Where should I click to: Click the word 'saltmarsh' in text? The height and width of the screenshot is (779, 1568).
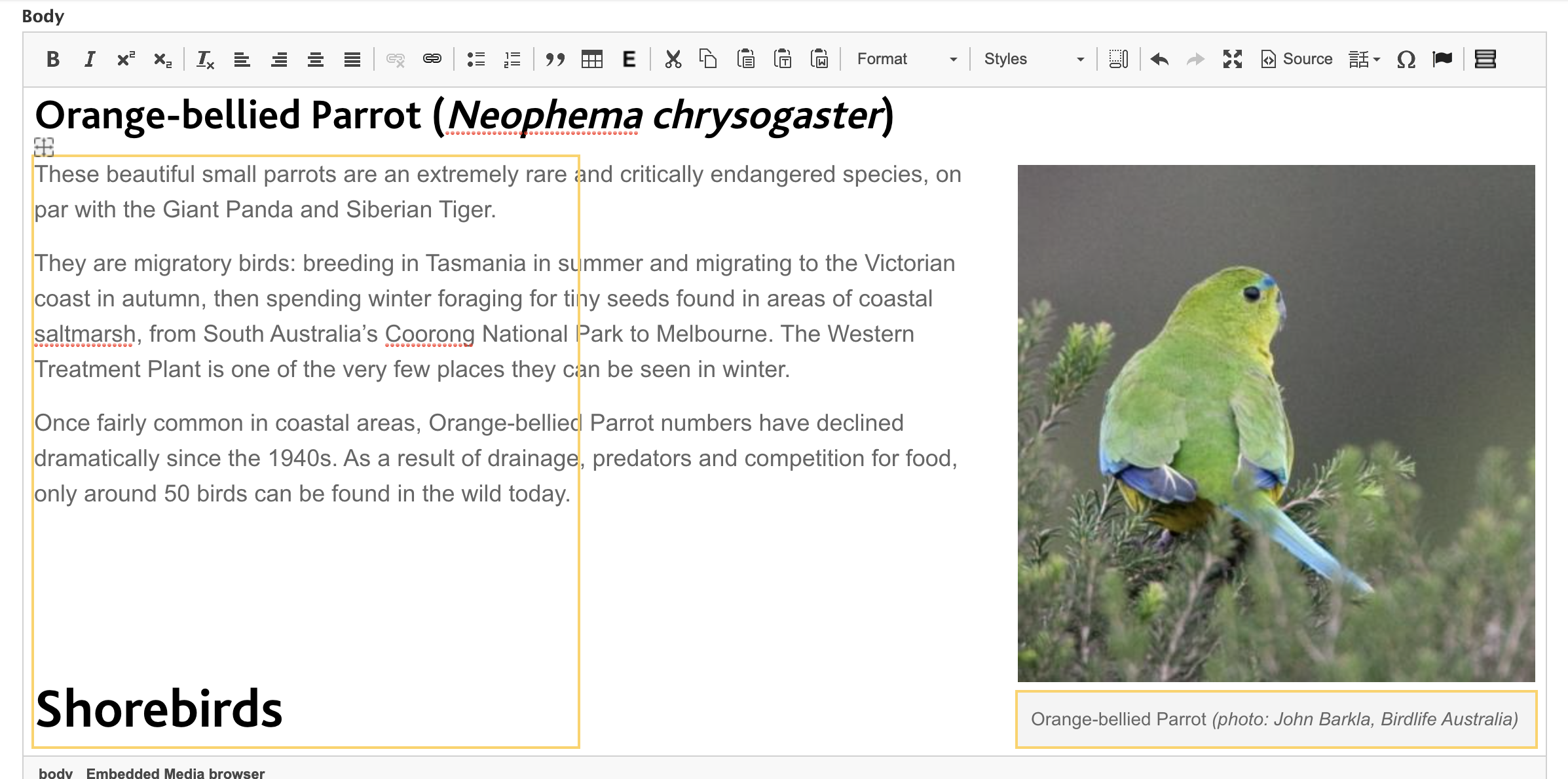84,334
